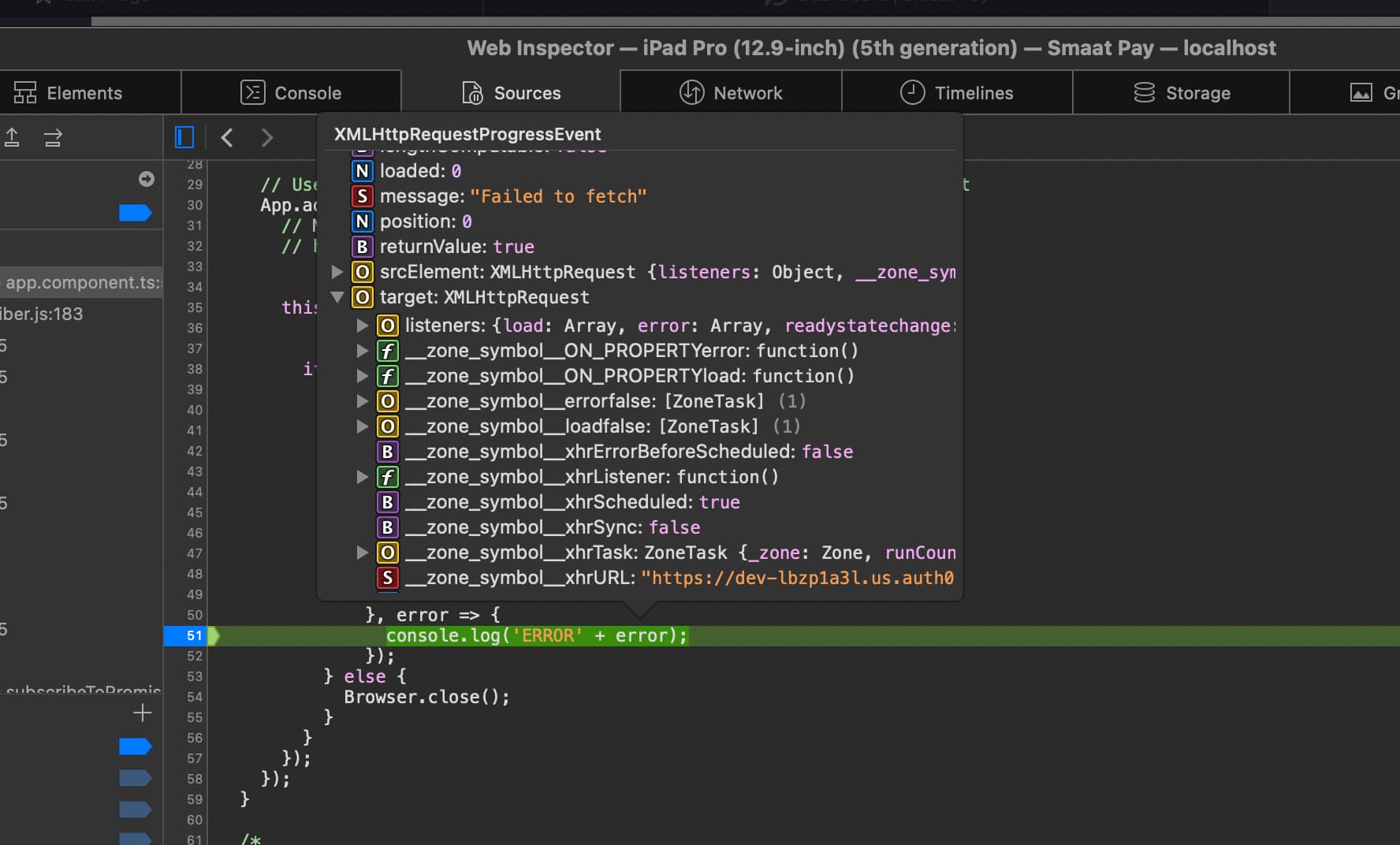Click line number 54 in the gutter
This screenshot has height=845, width=1400.
[194, 697]
